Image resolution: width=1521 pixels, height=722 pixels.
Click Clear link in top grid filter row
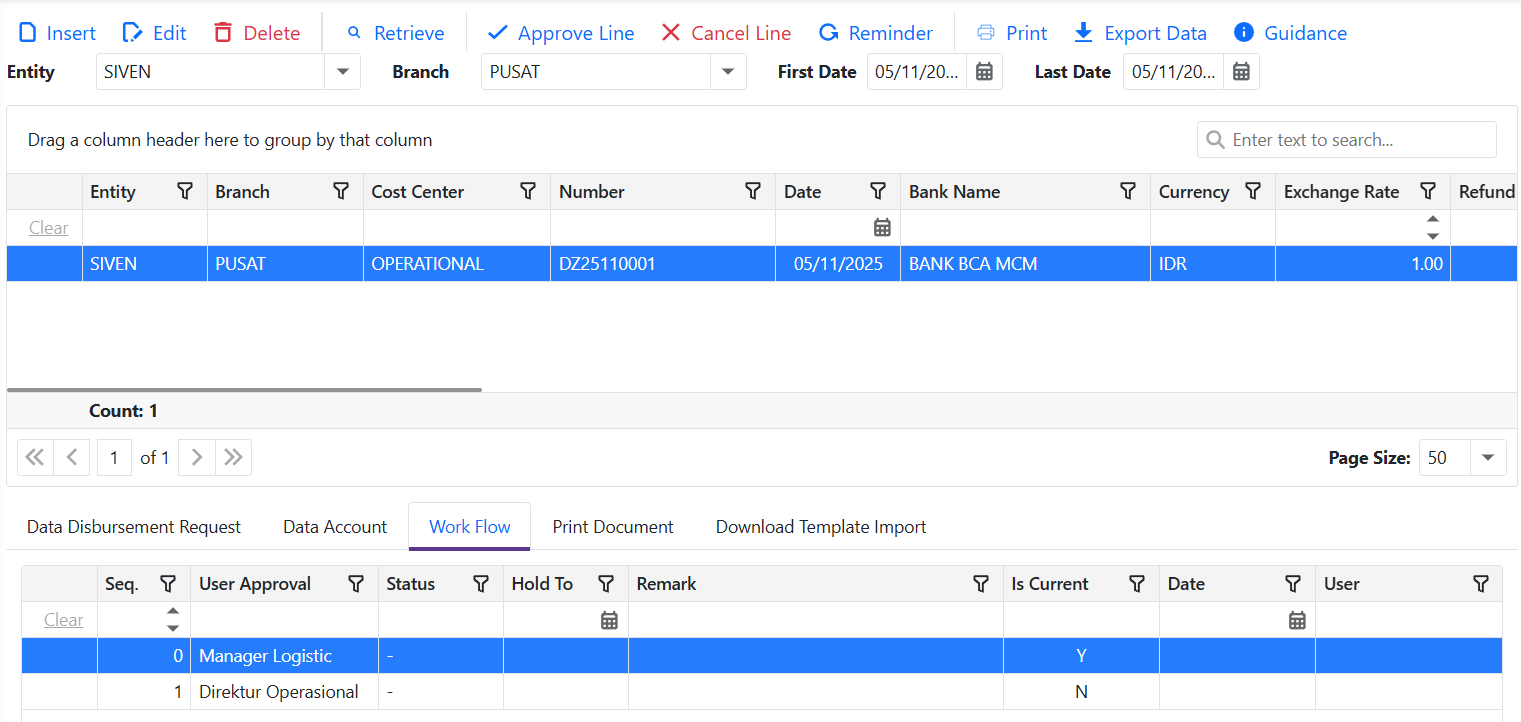click(x=48, y=228)
